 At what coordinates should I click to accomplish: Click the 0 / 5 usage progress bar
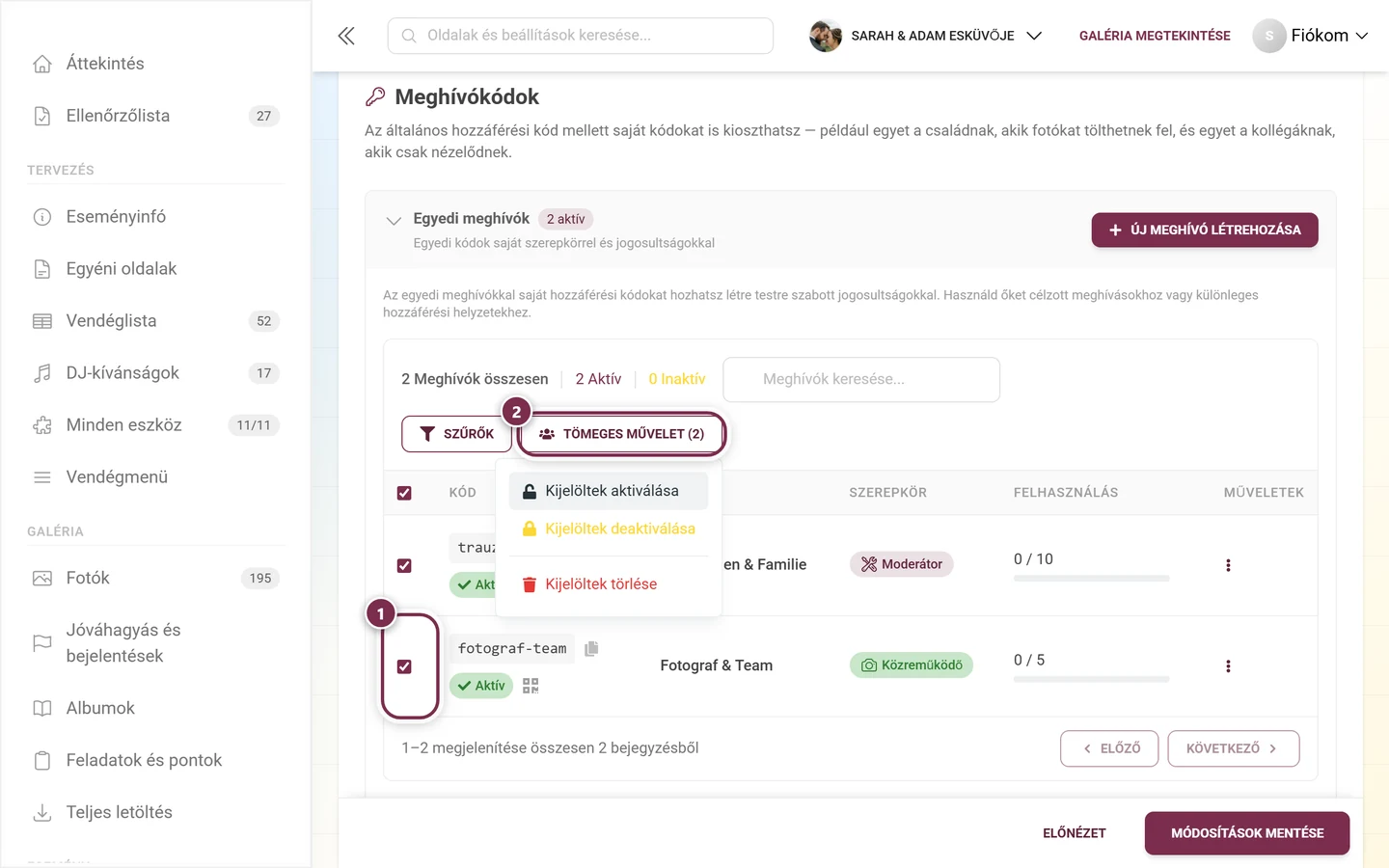click(1091, 679)
